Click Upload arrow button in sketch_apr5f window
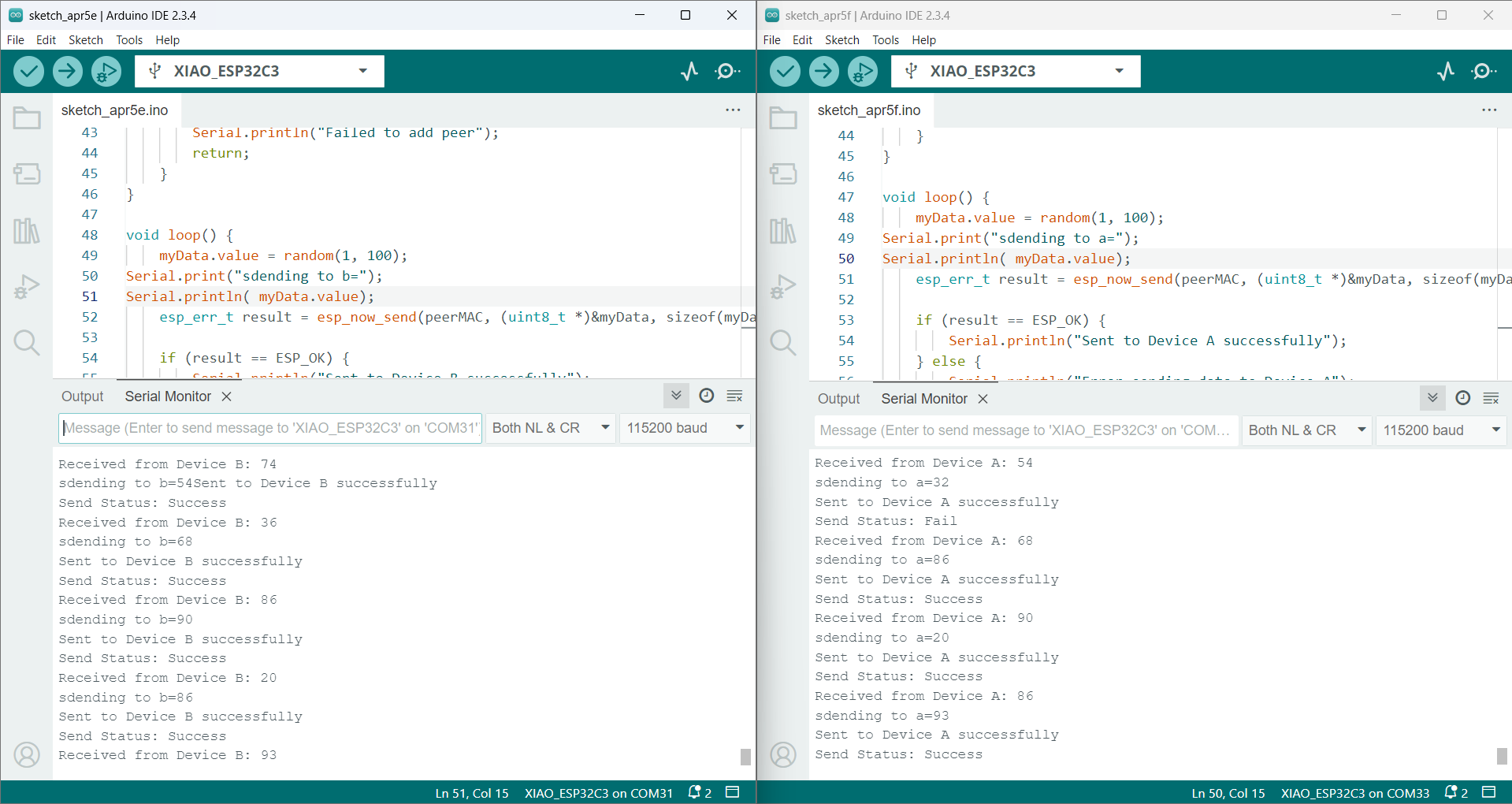1512x804 pixels. (x=823, y=72)
